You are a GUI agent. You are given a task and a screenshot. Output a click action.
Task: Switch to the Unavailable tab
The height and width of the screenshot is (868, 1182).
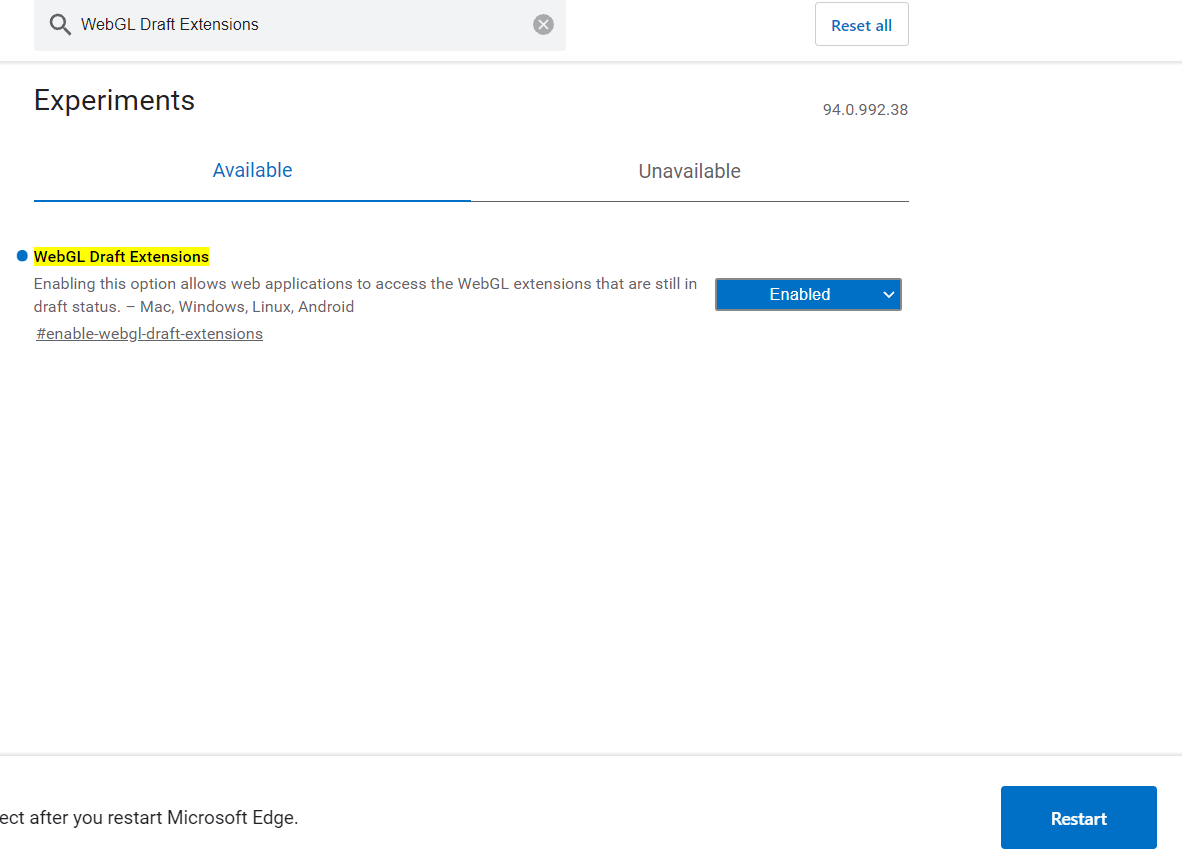point(689,171)
